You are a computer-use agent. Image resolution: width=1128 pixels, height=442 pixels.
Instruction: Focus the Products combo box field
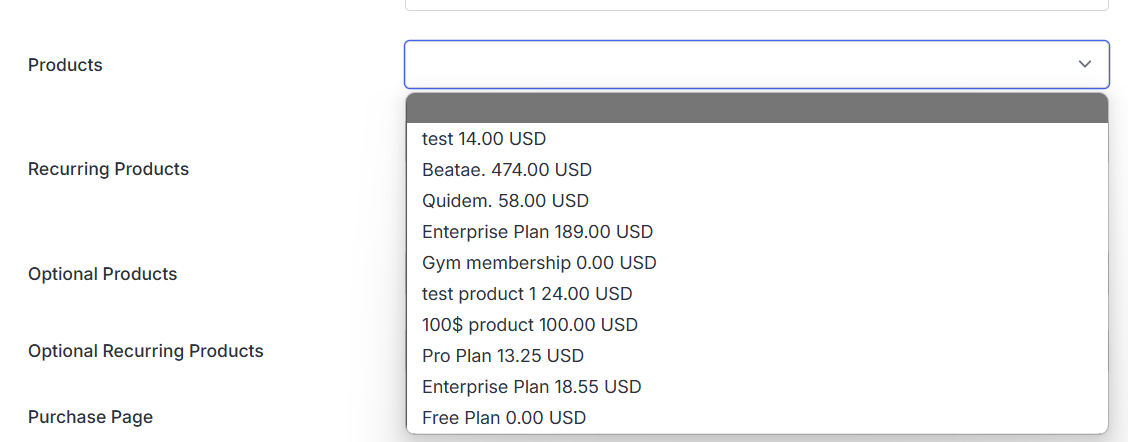tap(740, 64)
